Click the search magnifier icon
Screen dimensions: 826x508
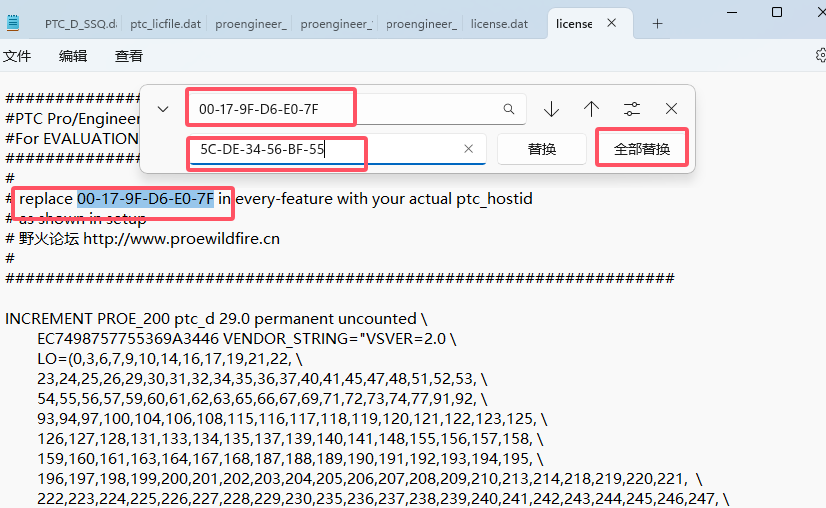coord(509,109)
